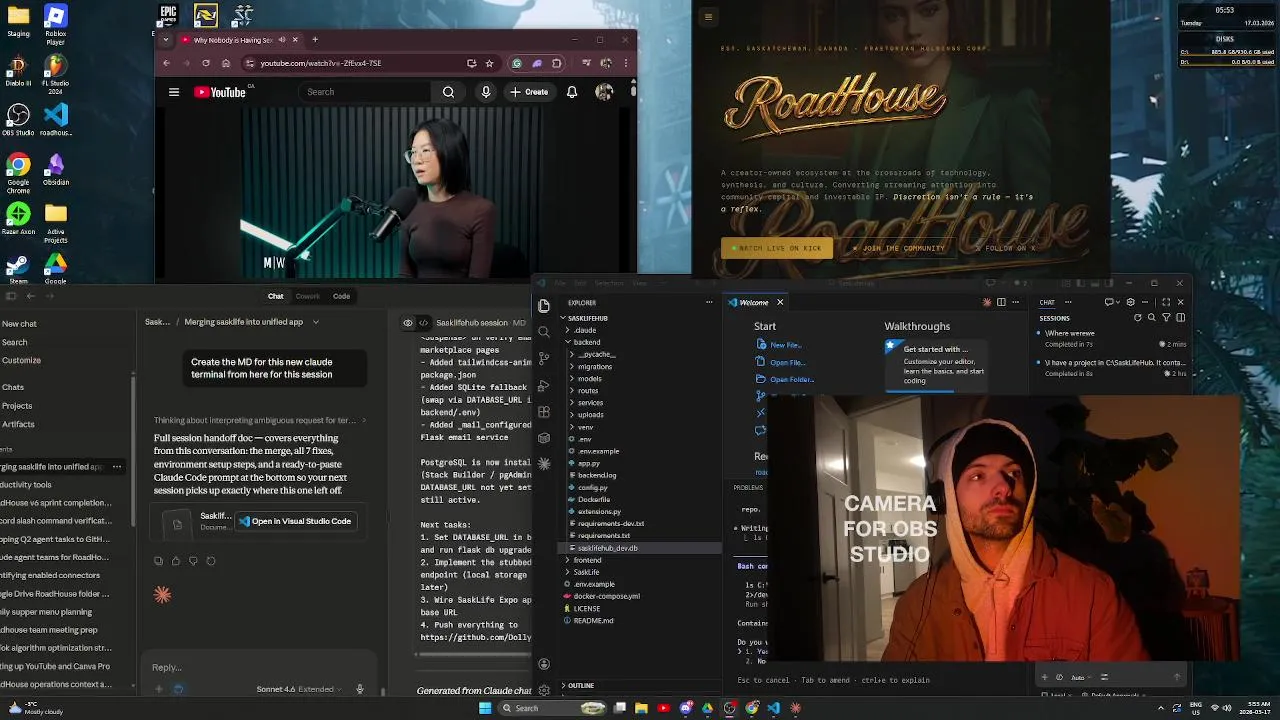Viewport: 1280px width, 720px height.
Task: Toggle the sessions side-by-side layout icon in the VS Code chat
Action: point(1181,318)
